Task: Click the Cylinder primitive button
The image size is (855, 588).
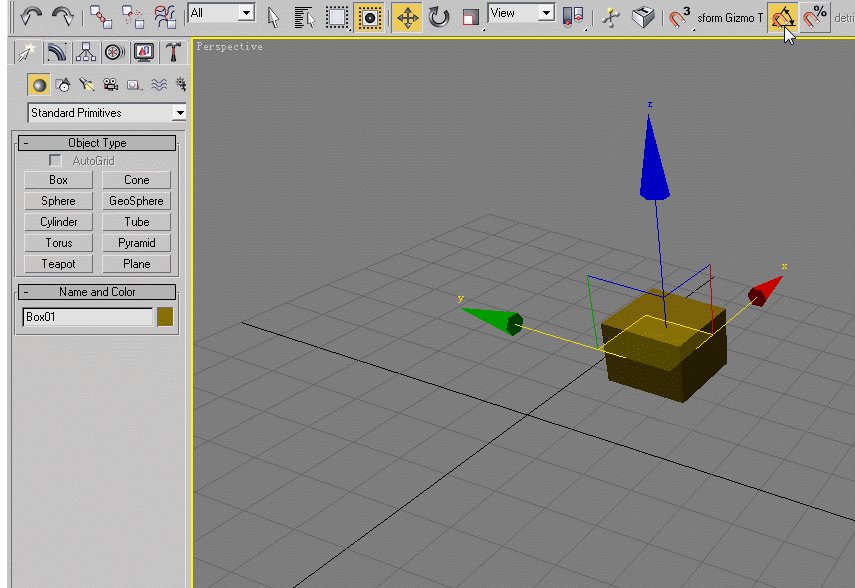Action: [x=58, y=222]
